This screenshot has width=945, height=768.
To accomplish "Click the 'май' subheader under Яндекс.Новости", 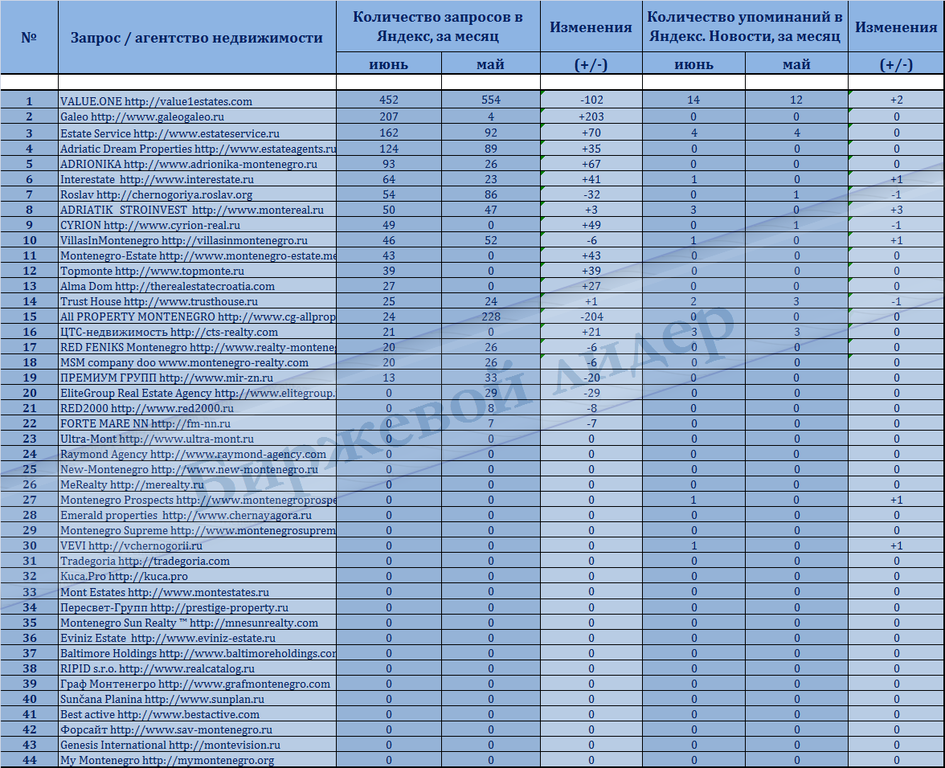I will [x=797, y=64].
